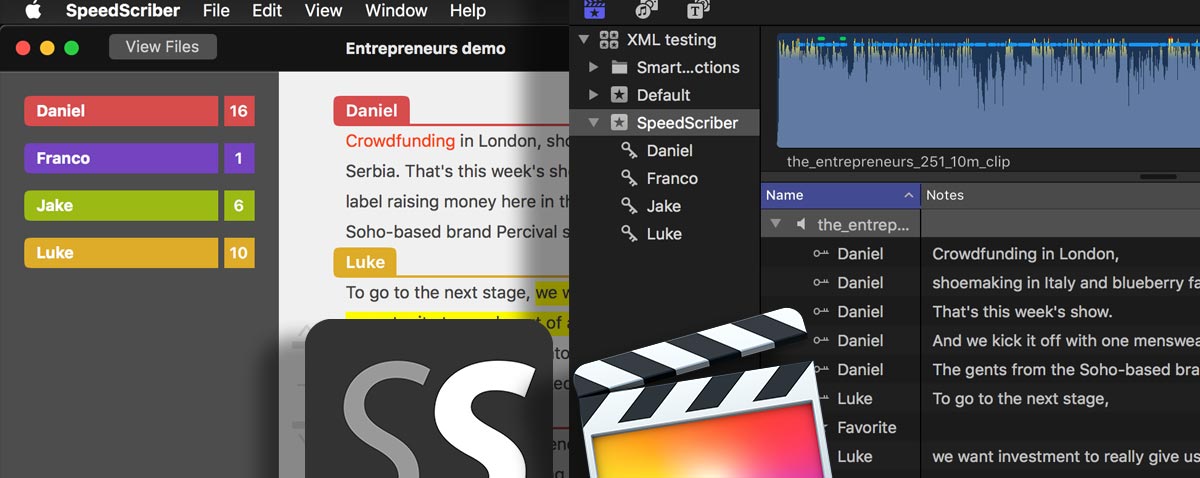Expand the Smart Collections folder

[593, 67]
